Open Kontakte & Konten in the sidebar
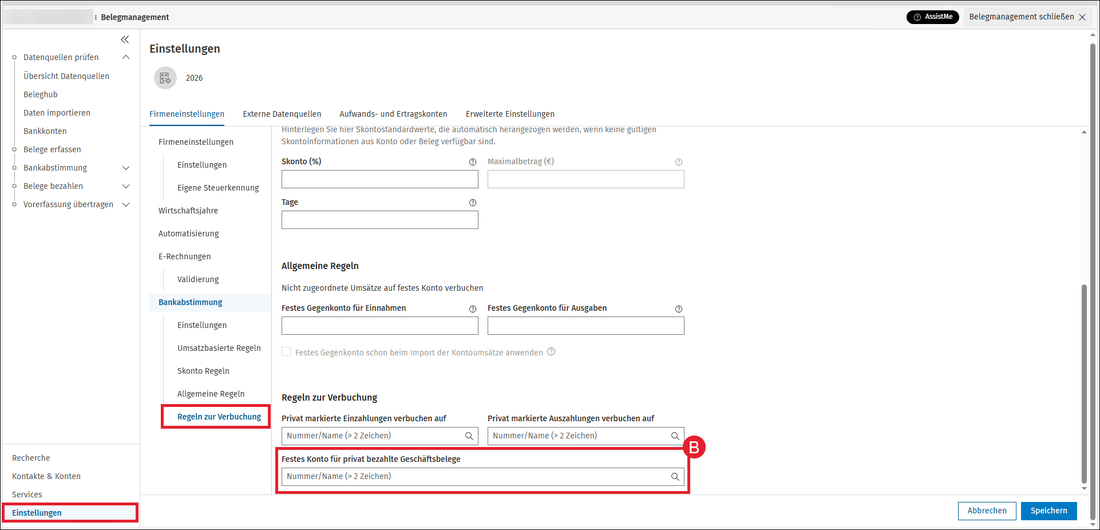This screenshot has height=530, width=1100. click(46, 476)
